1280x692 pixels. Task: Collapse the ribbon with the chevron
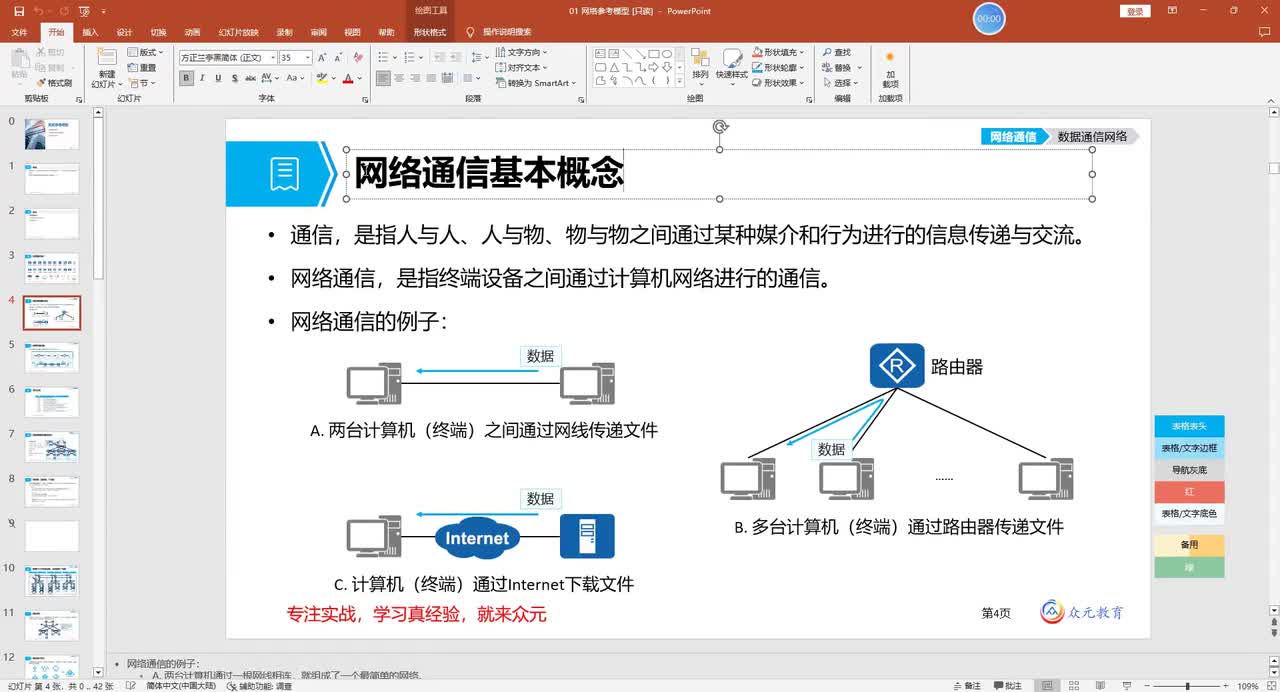click(1271, 99)
